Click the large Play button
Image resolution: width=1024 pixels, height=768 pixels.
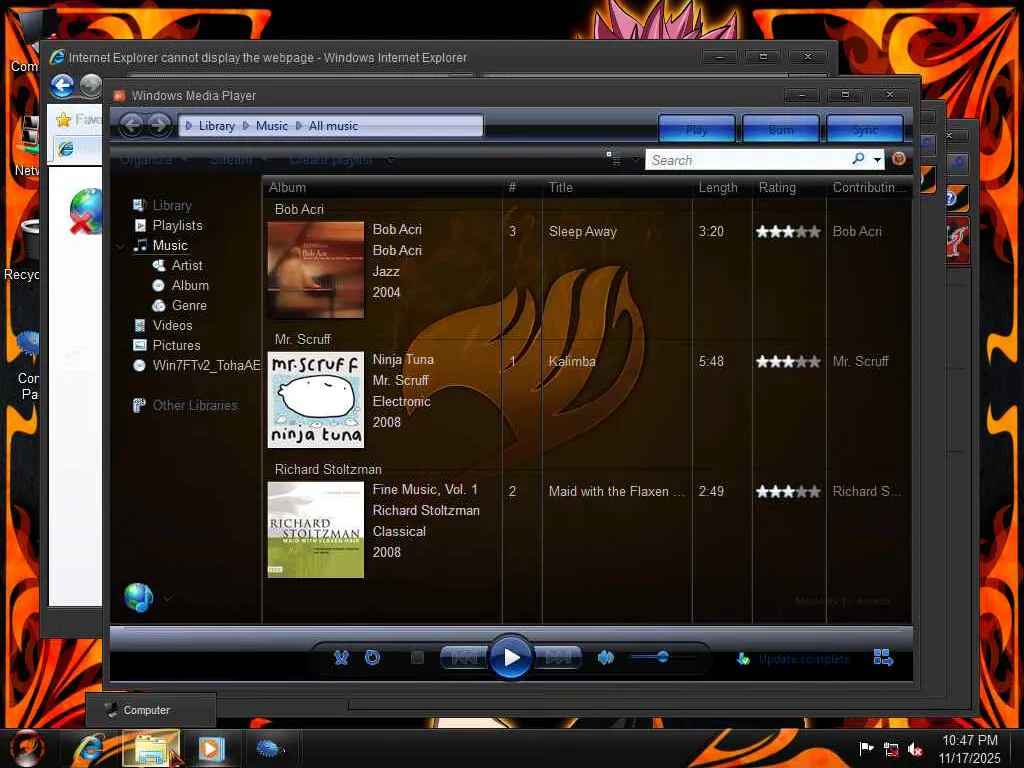[511, 658]
